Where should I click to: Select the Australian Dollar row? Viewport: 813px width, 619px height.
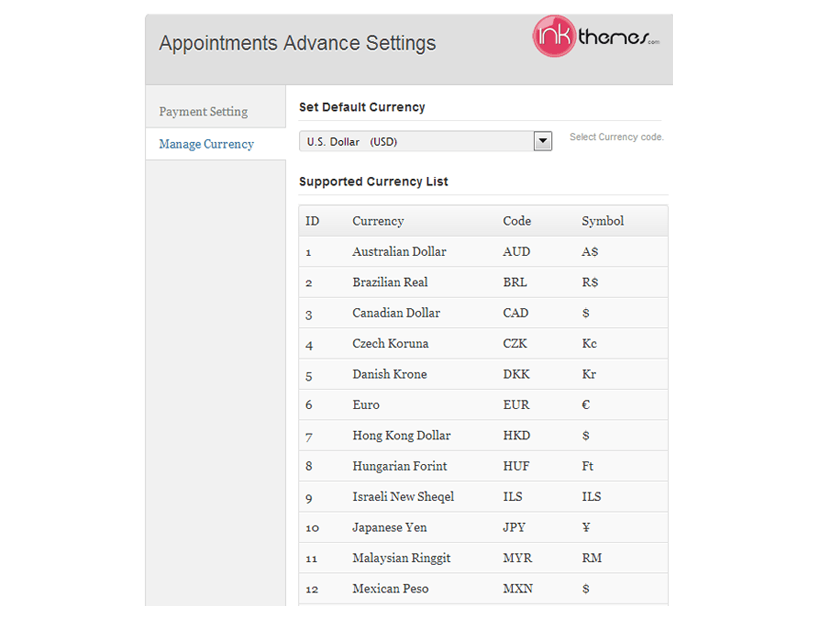tap(399, 252)
